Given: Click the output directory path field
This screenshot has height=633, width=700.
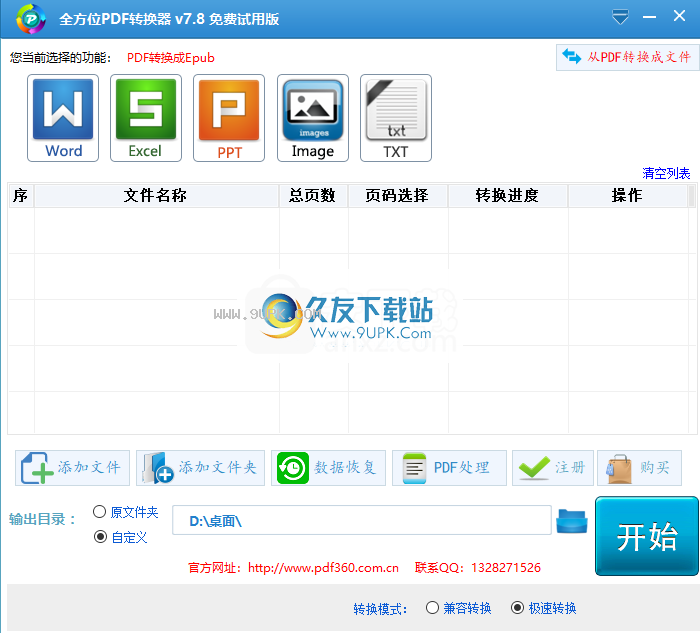Looking at the screenshot, I should 362,521.
